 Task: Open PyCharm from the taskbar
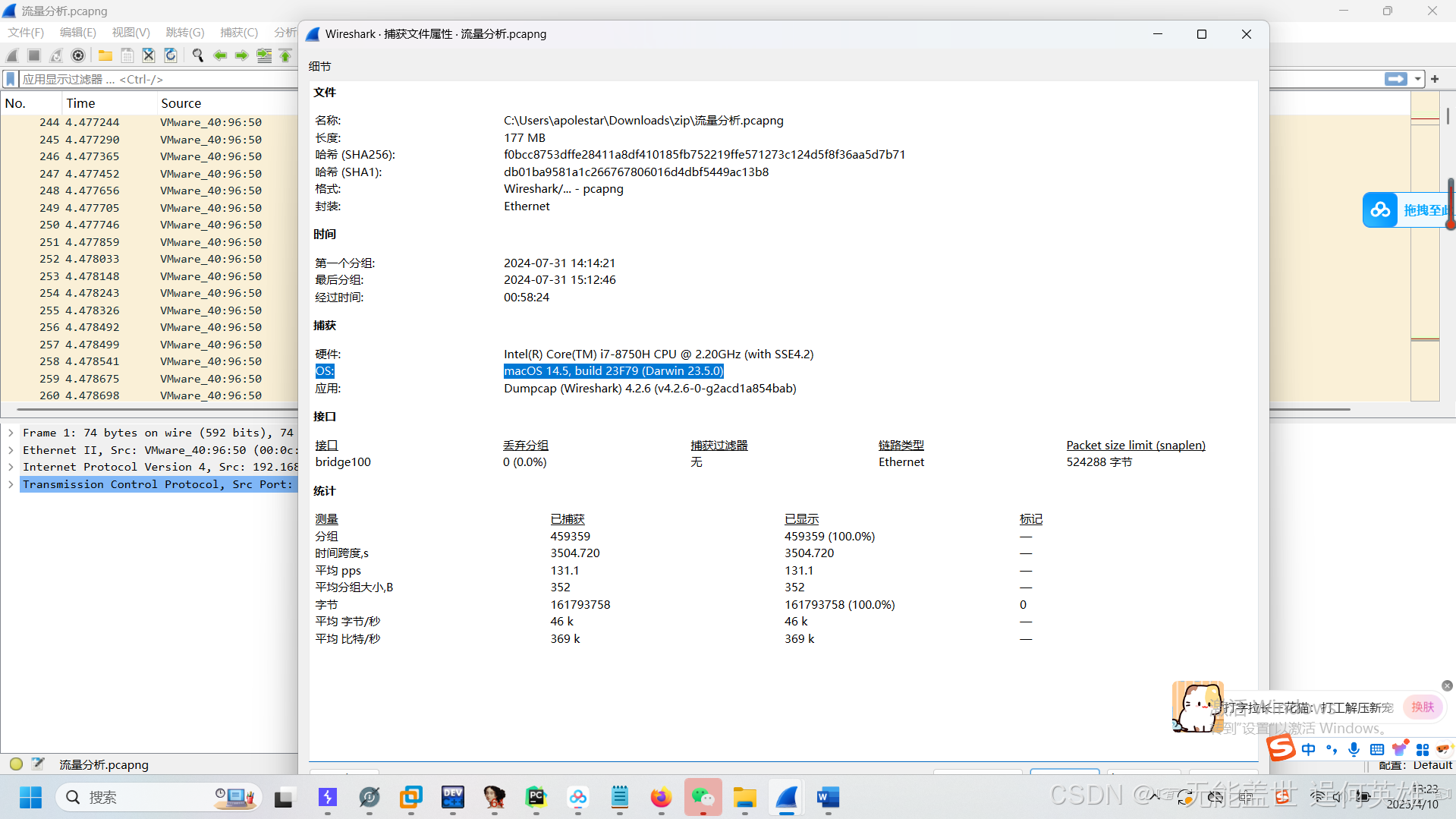[536, 797]
